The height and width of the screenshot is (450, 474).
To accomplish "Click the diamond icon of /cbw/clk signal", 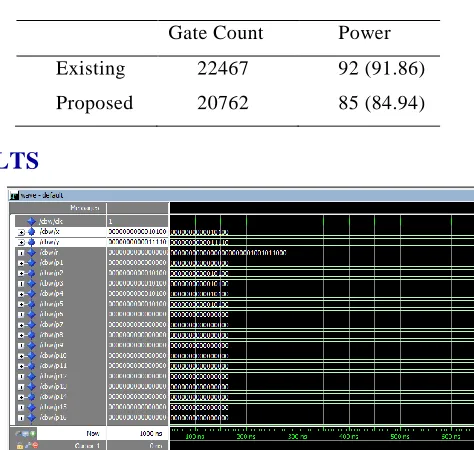I will pyautogui.click(x=31, y=221).
